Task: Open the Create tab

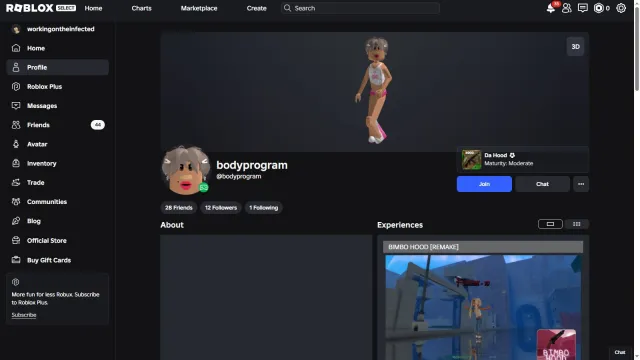Action: 256,8
